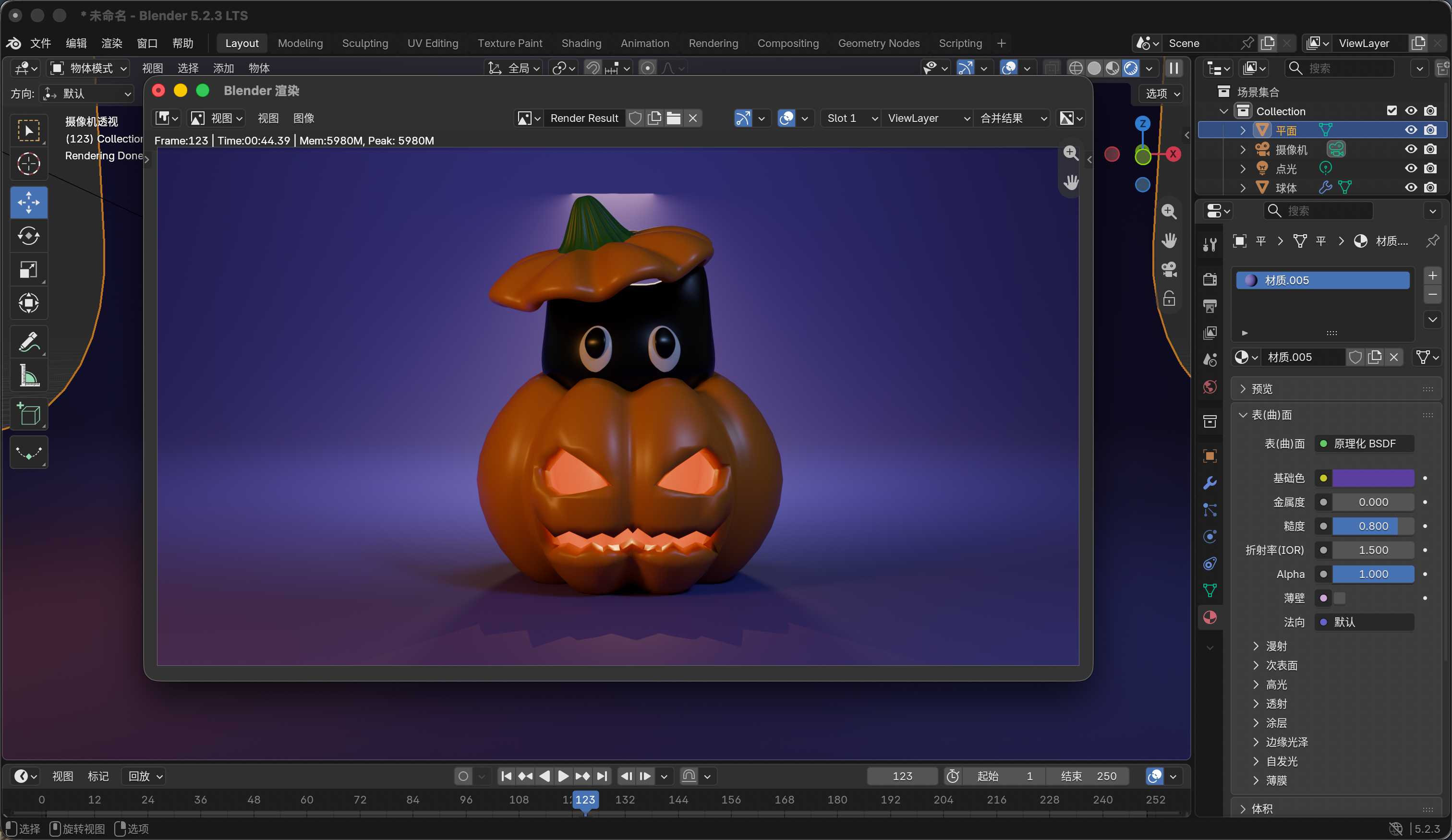Select the Transform tool
This screenshot has height=840, width=1452.
(29, 303)
